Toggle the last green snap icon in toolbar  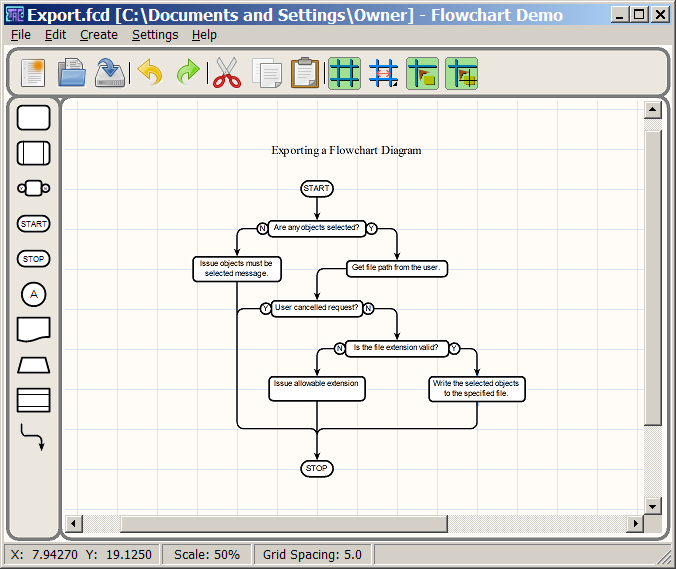click(x=461, y=74)
